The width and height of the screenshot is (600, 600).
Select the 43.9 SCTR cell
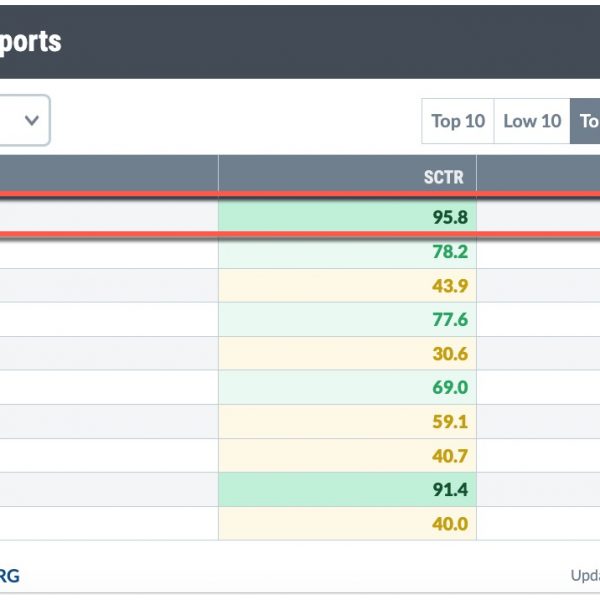347,285
